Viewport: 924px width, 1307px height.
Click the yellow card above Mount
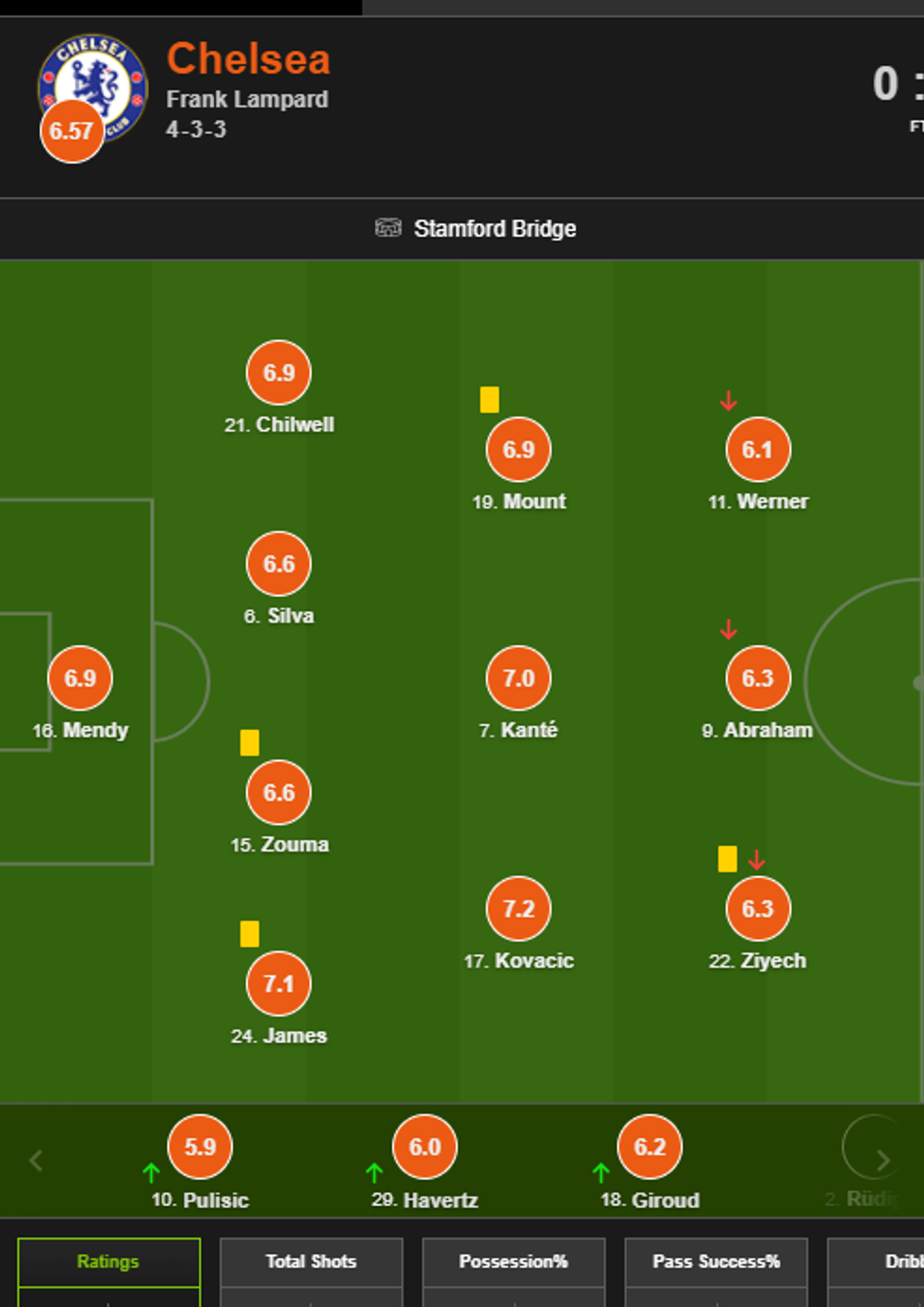pos(489,400)
